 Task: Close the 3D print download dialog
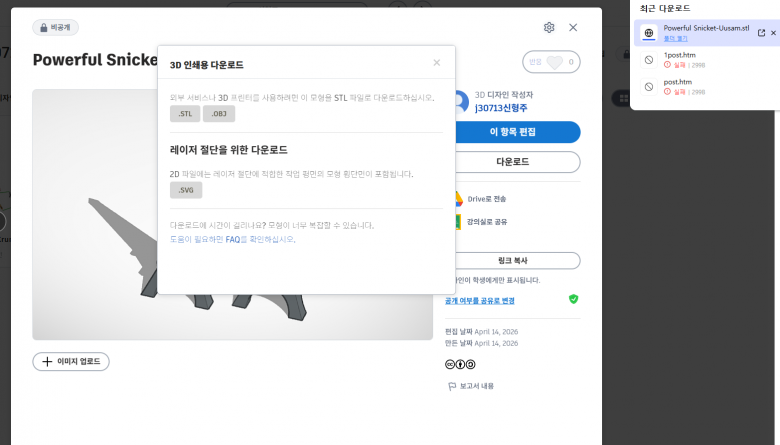pyautogui.click(x=436, y=63)
